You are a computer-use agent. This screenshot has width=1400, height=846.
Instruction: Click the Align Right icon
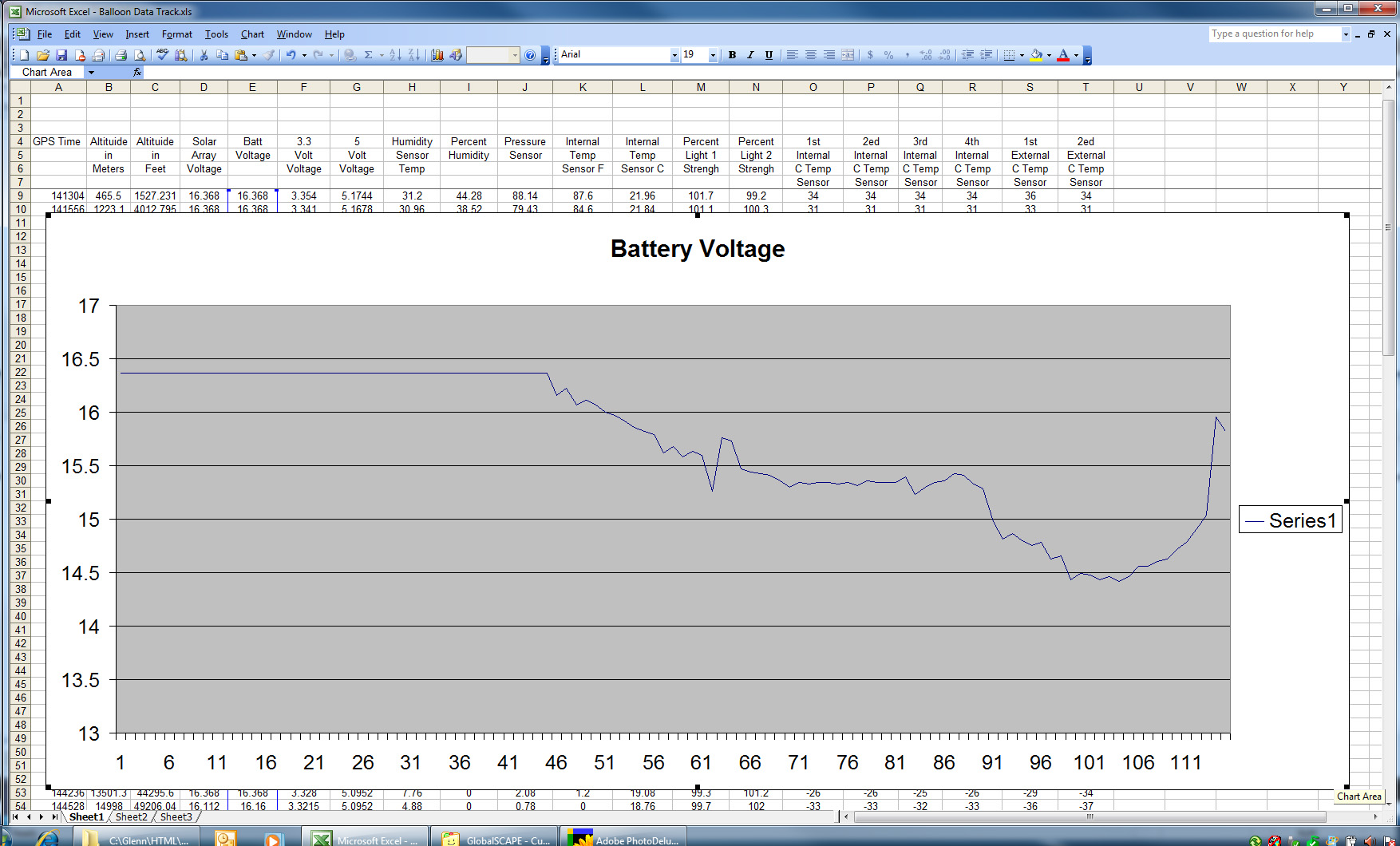pyautogui.click(x=829, y=55)
